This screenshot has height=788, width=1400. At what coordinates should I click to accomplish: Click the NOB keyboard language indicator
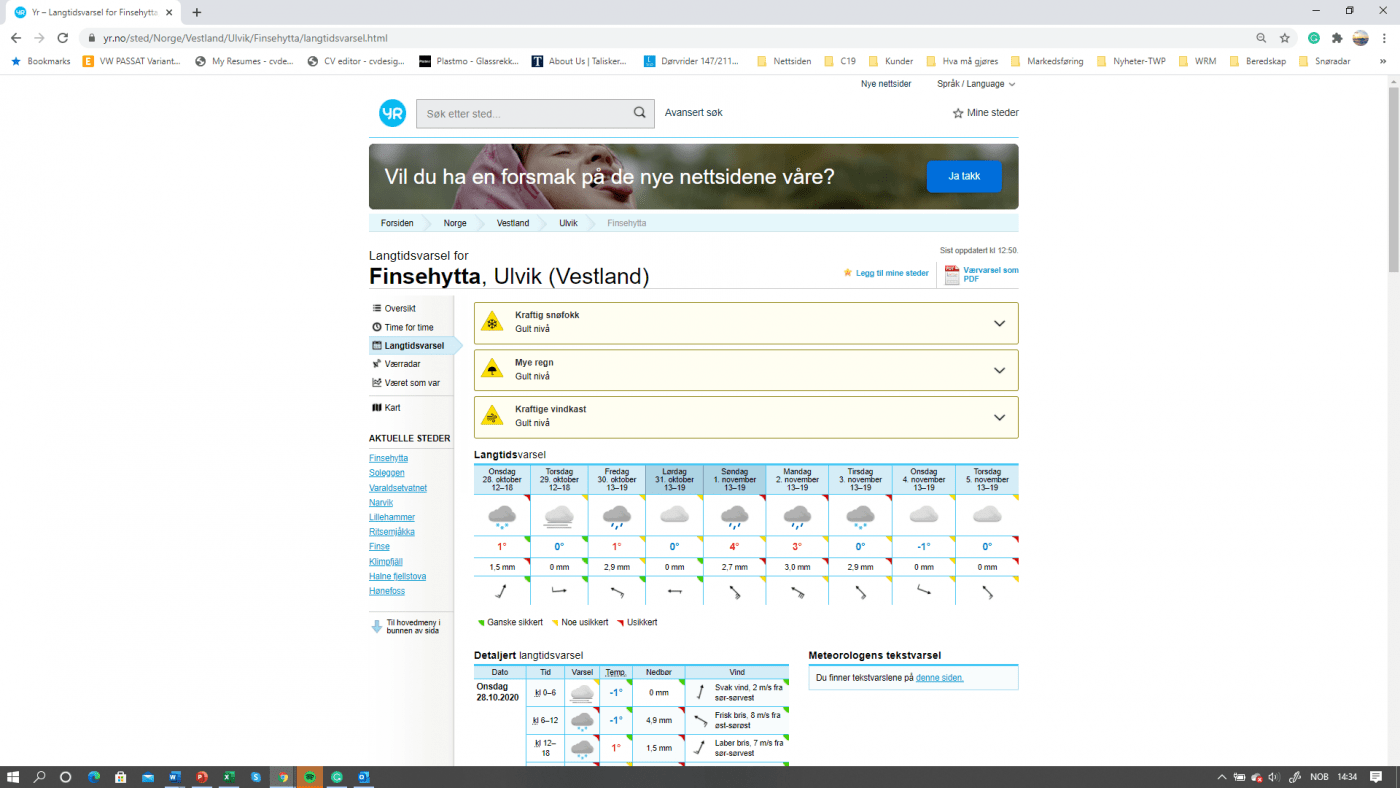(x=1319, y=777)
